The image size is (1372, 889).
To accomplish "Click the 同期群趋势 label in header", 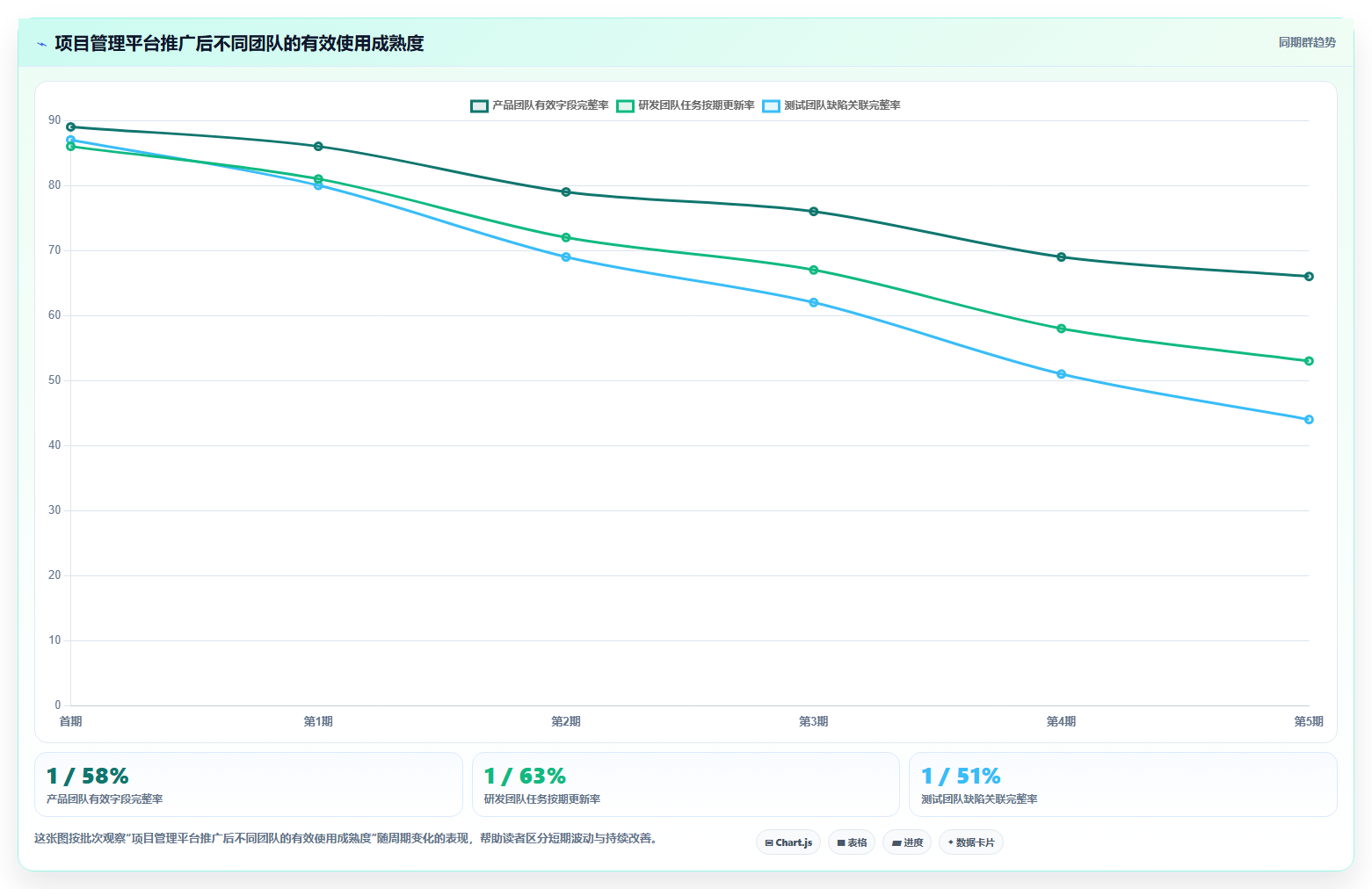I will click(x=1307, y=42).
